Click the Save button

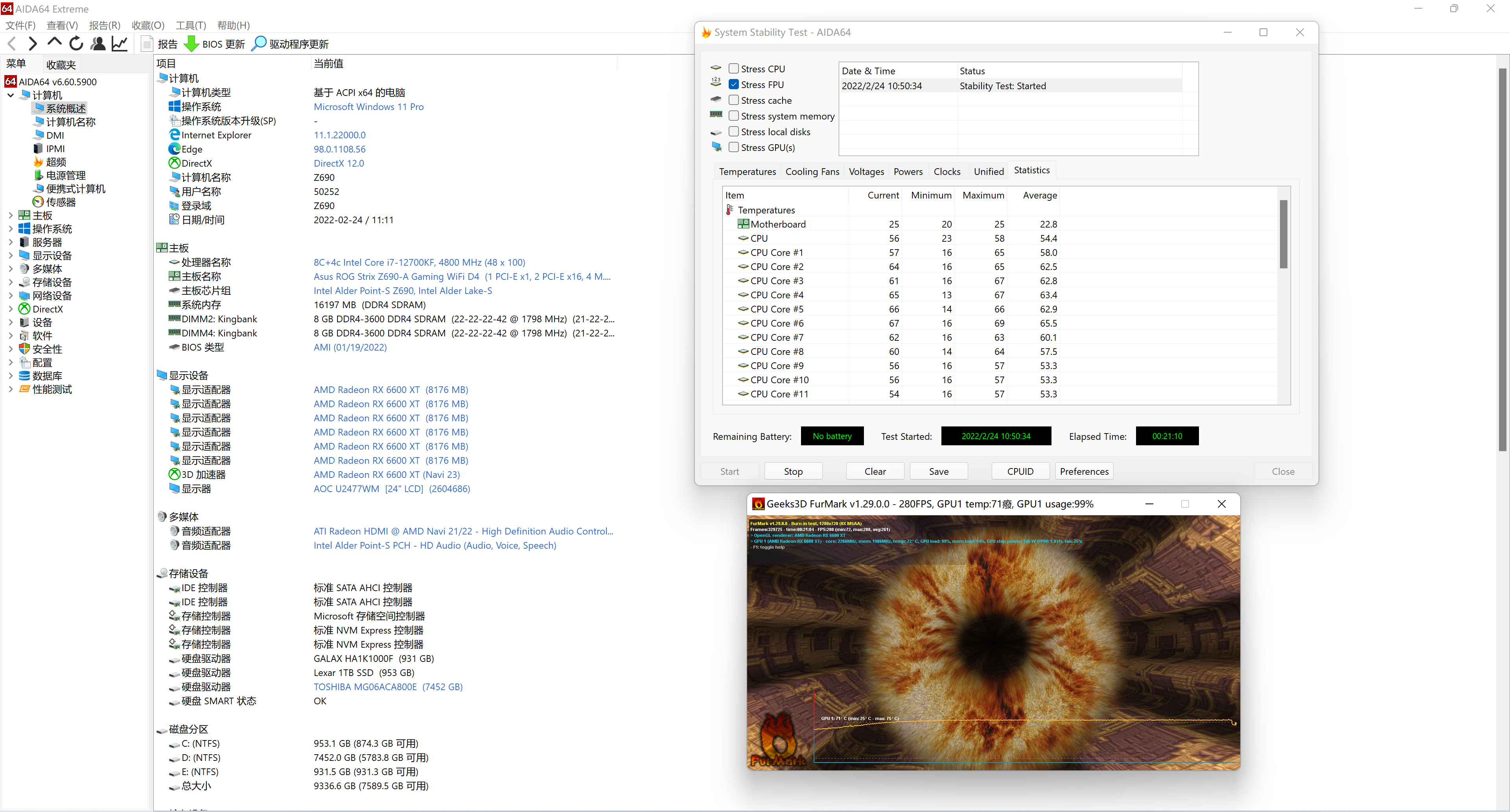point(939,471)
